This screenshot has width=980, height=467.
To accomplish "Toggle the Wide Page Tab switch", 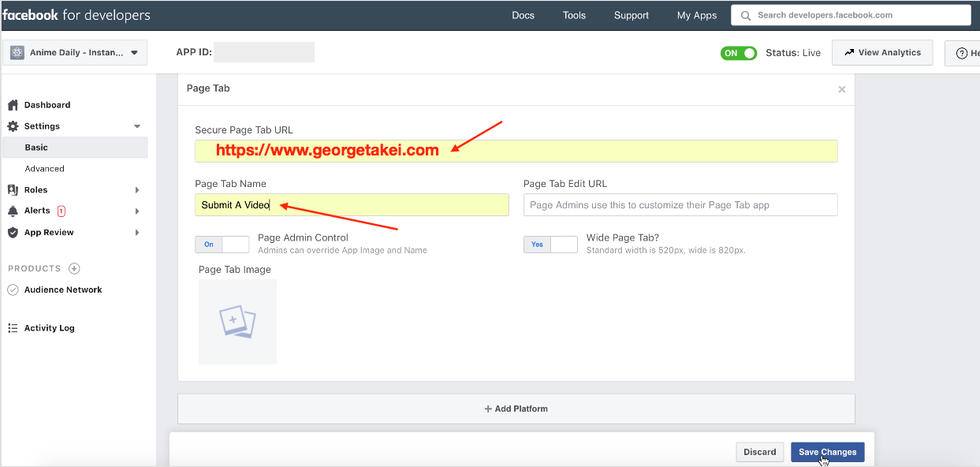I will click(x=550, y=244).
